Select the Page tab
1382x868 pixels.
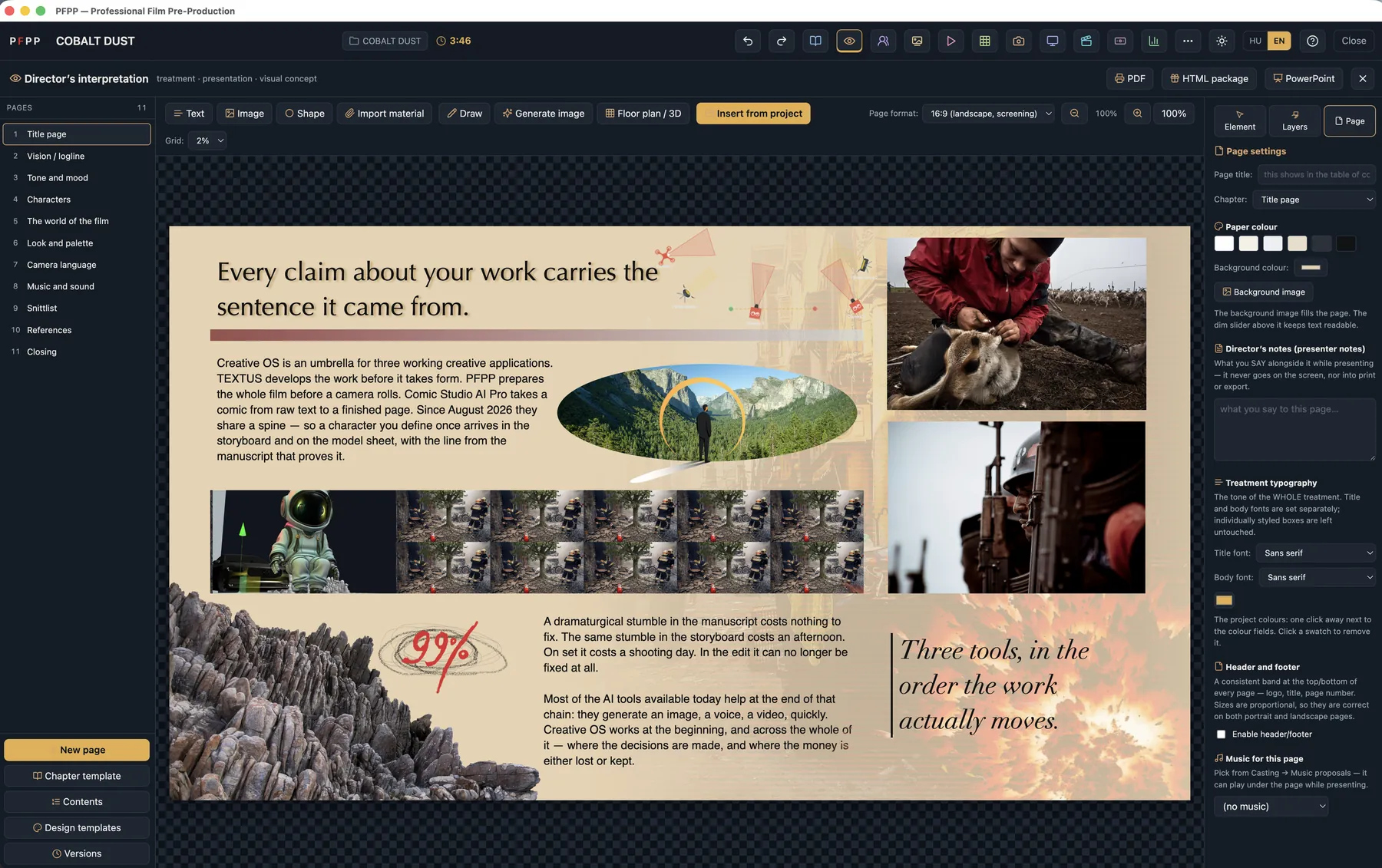tap(1349, 120)
